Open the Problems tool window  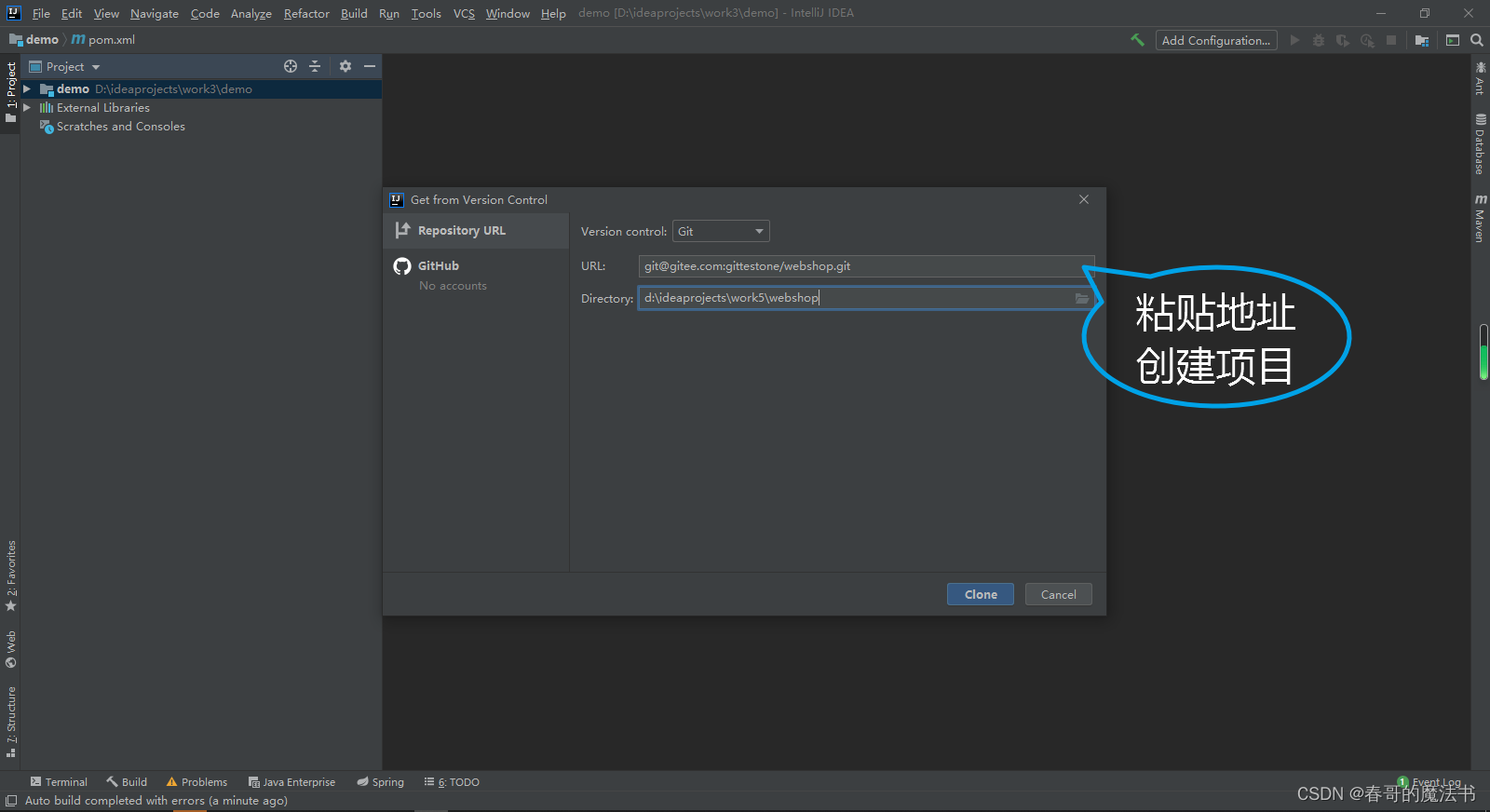point(196,782)
